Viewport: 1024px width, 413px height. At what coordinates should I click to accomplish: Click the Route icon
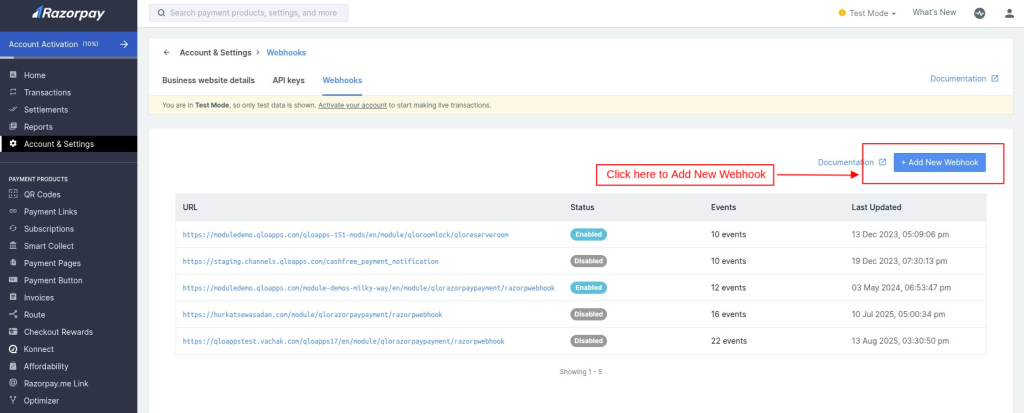13,314
